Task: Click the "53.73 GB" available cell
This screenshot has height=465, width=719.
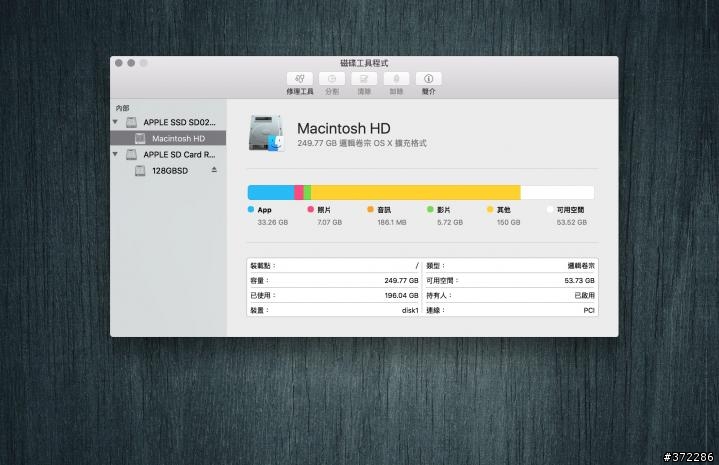Action: [579, 280]
